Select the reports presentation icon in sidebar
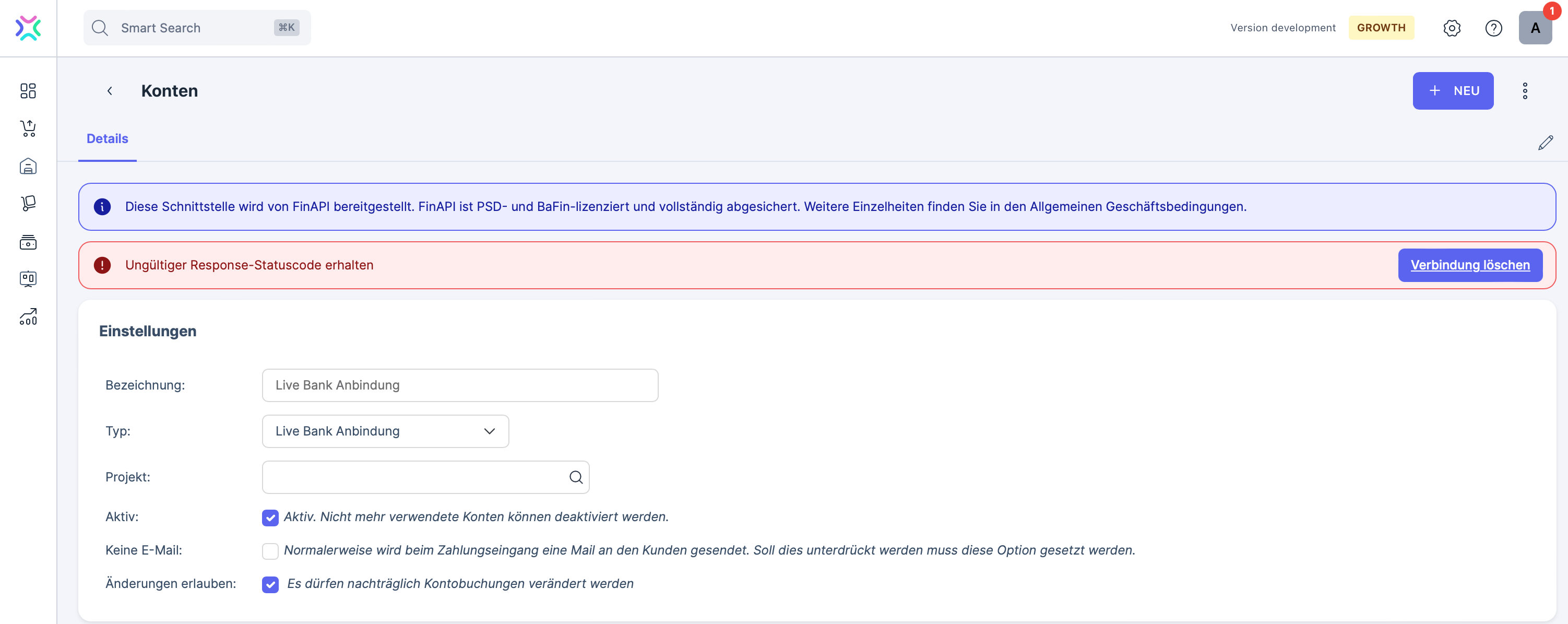Image resolution: width=1568 pixels, height=624 pixels. click(28, 279)
